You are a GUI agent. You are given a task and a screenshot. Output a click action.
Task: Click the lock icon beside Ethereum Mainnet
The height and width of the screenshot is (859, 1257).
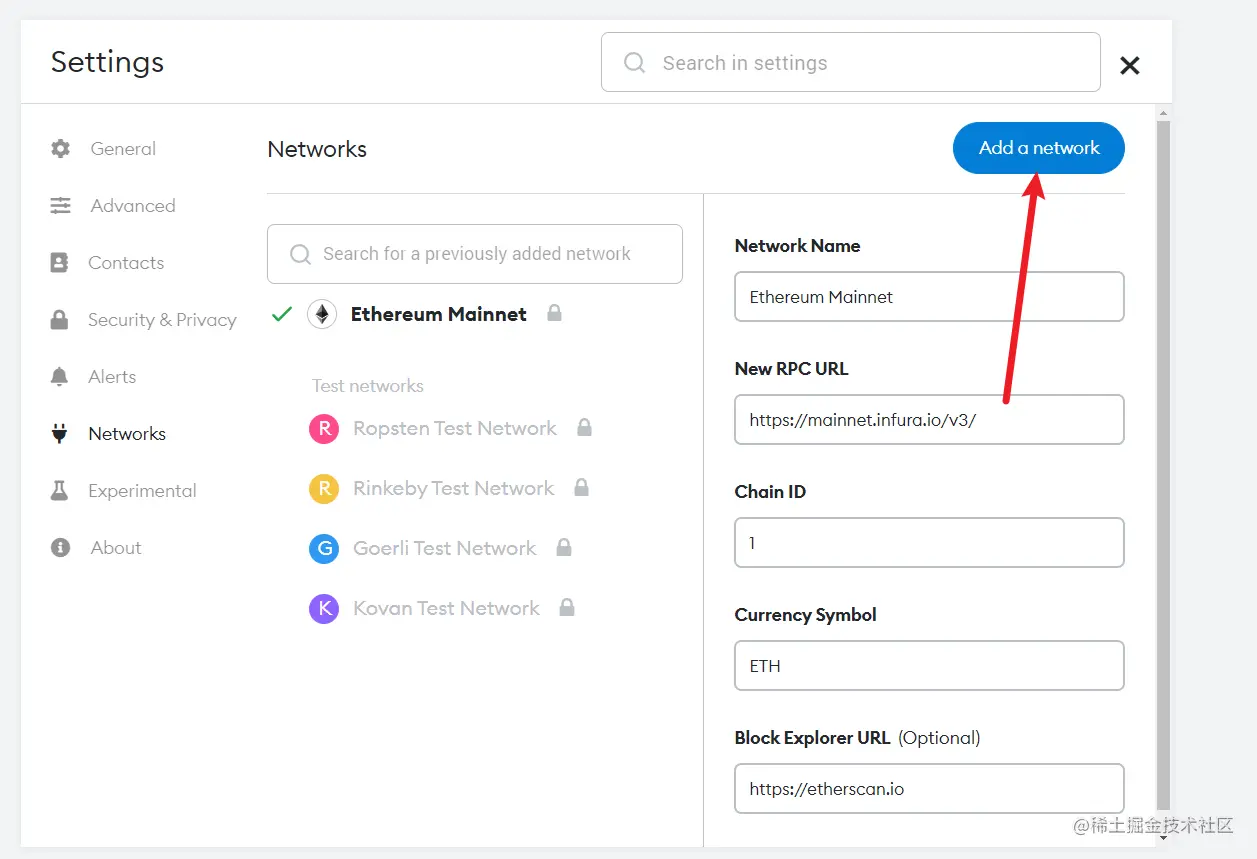pos(554,313)
